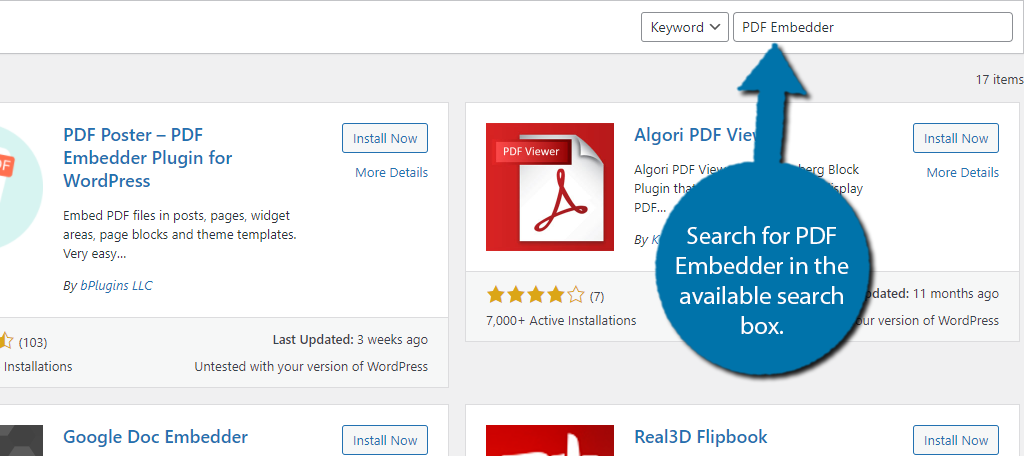Click the (7) ratings count
The image size is (1024, 456).
pyautogui.click(x=597, y=297)
